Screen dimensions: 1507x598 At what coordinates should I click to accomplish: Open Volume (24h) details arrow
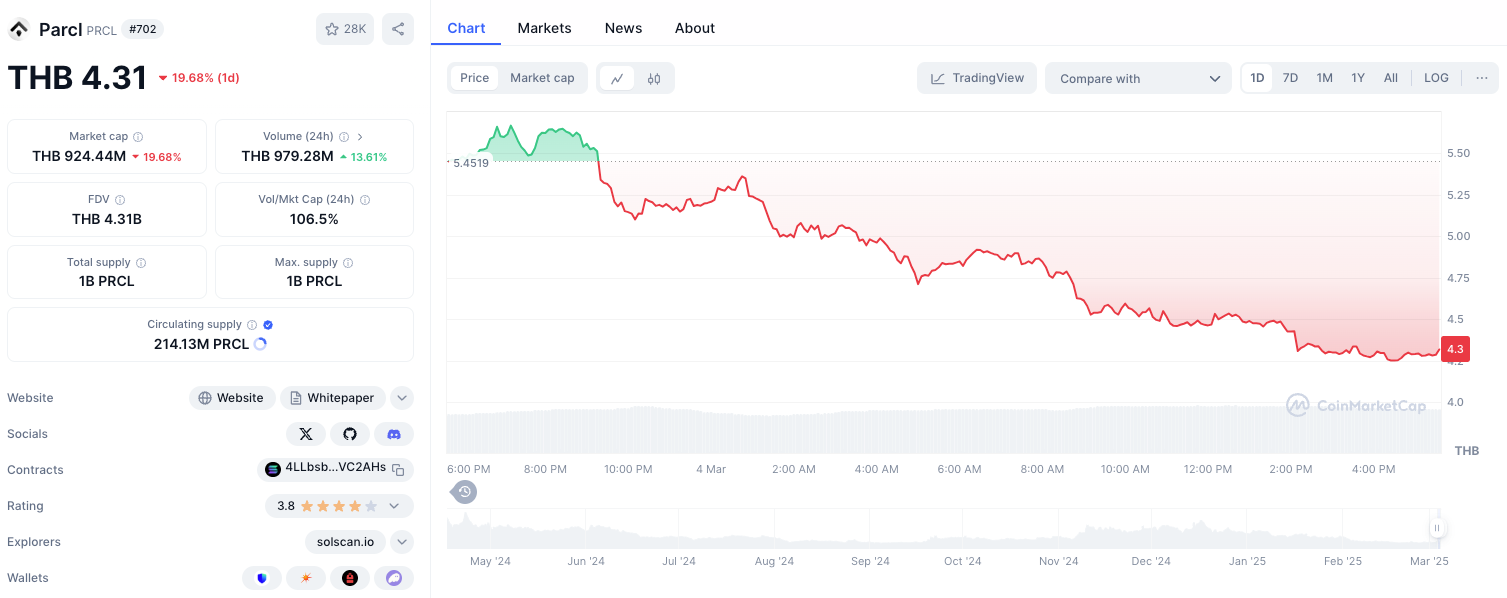[360, 137]
